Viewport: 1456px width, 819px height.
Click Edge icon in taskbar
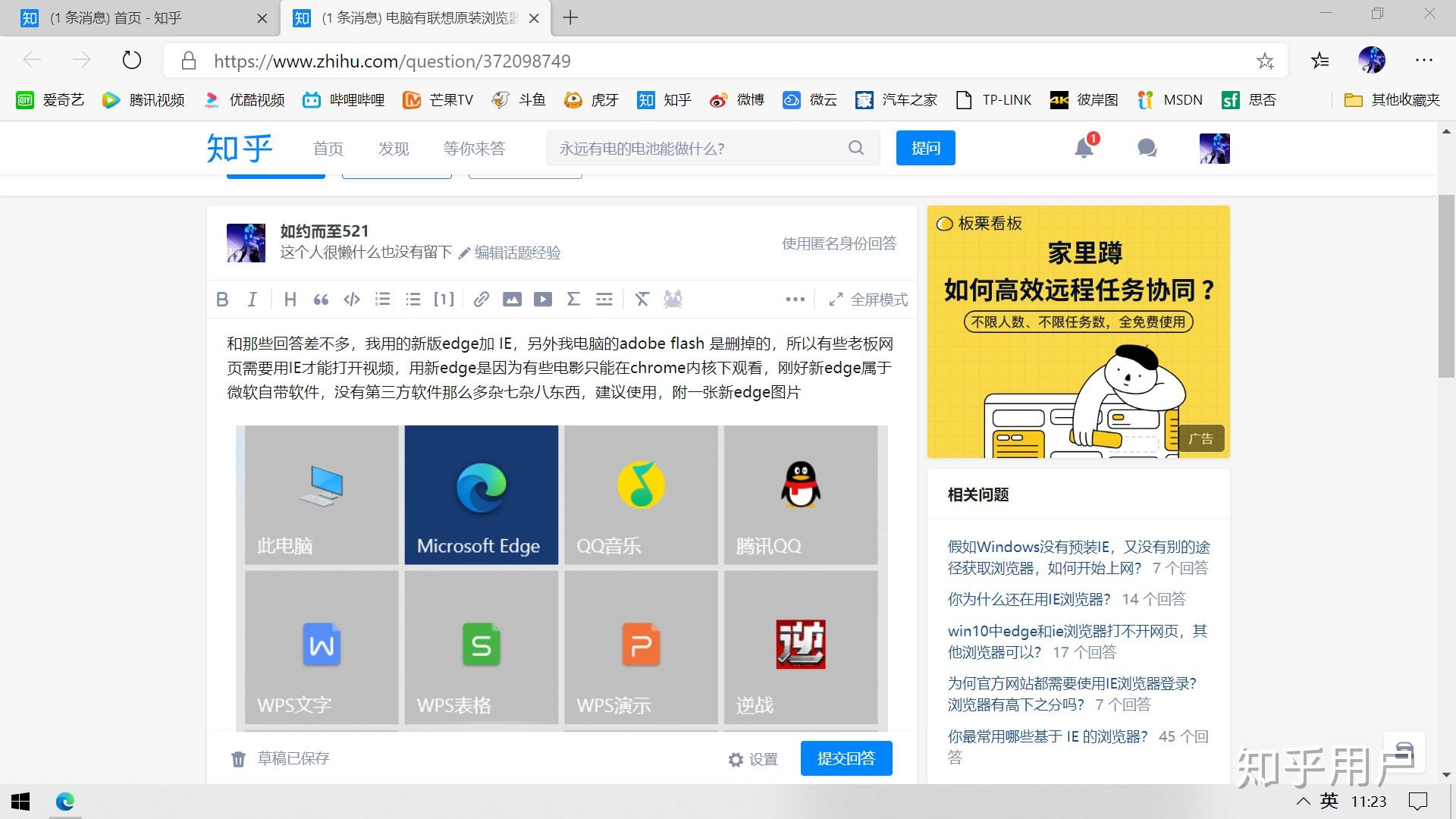click(x=65, y=802)
